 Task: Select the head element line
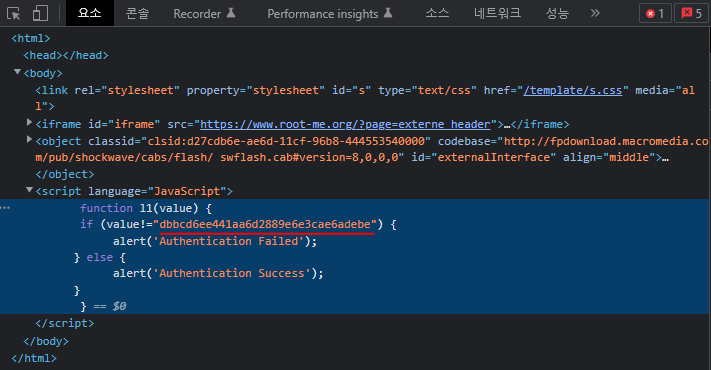click(x=66, y=55)
